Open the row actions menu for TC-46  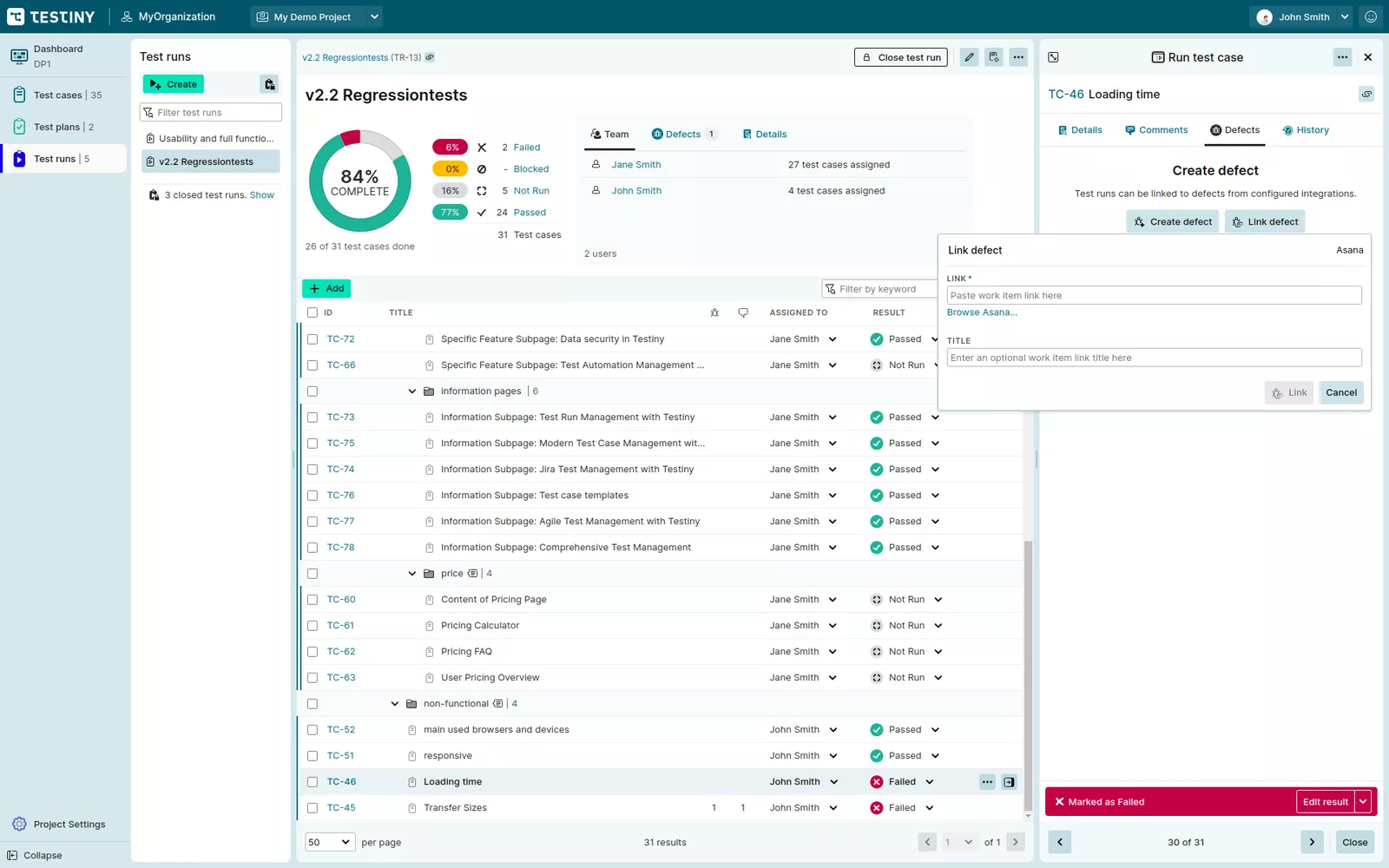click(x=987, y=782)
